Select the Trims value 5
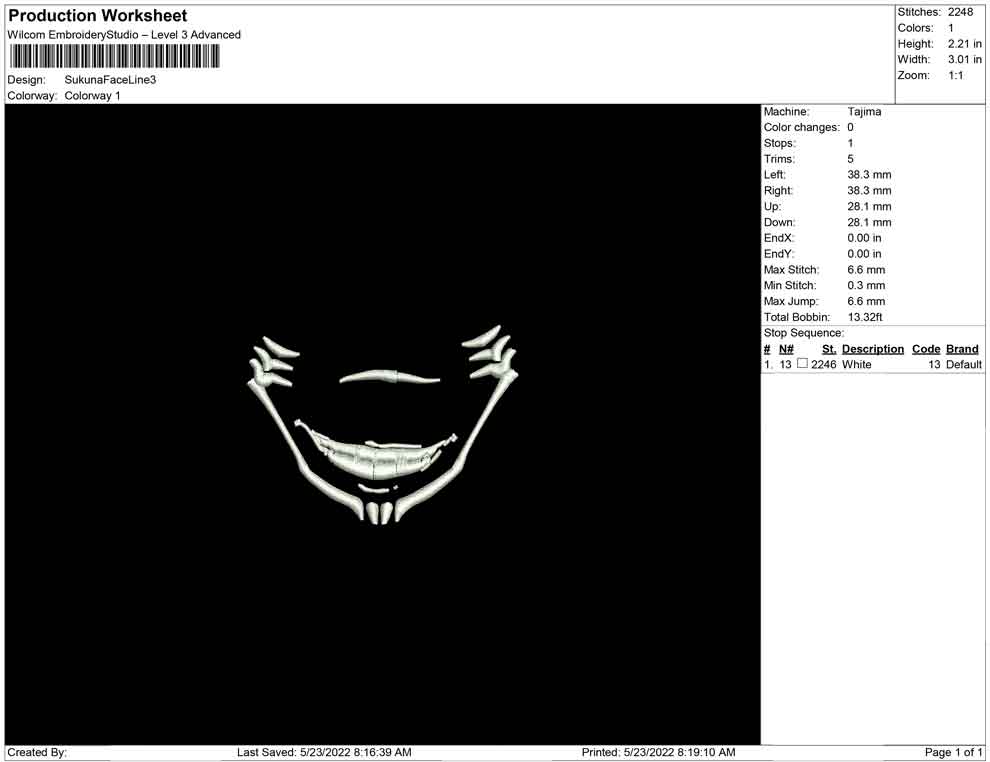The width and height of the screenshot is (990, 762). point(850,159)
